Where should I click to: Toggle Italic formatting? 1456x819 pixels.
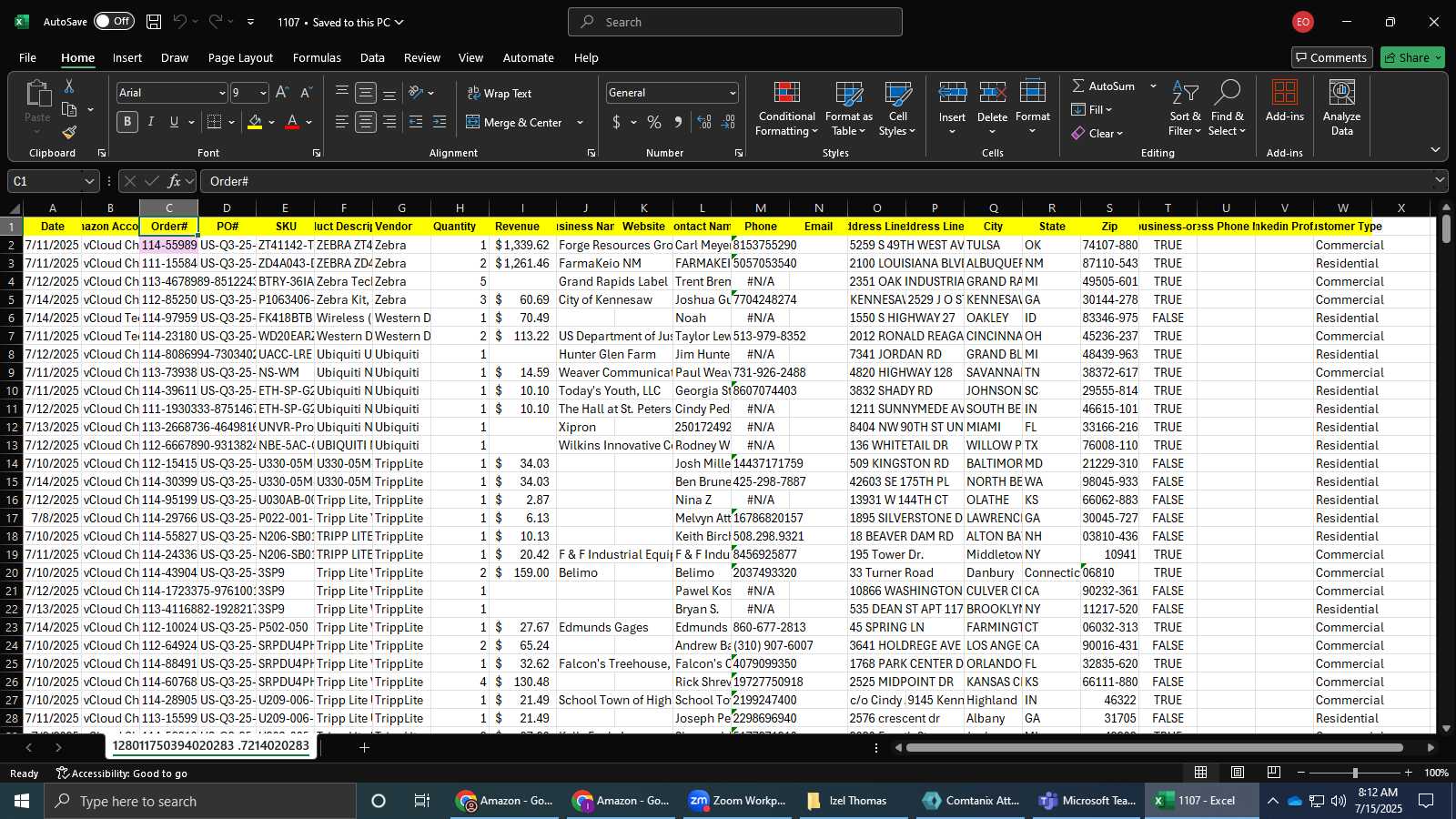pos(150,122)
